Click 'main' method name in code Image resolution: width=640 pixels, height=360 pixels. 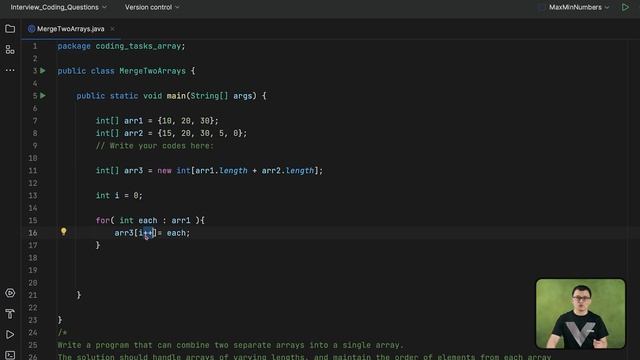point(176,96)
